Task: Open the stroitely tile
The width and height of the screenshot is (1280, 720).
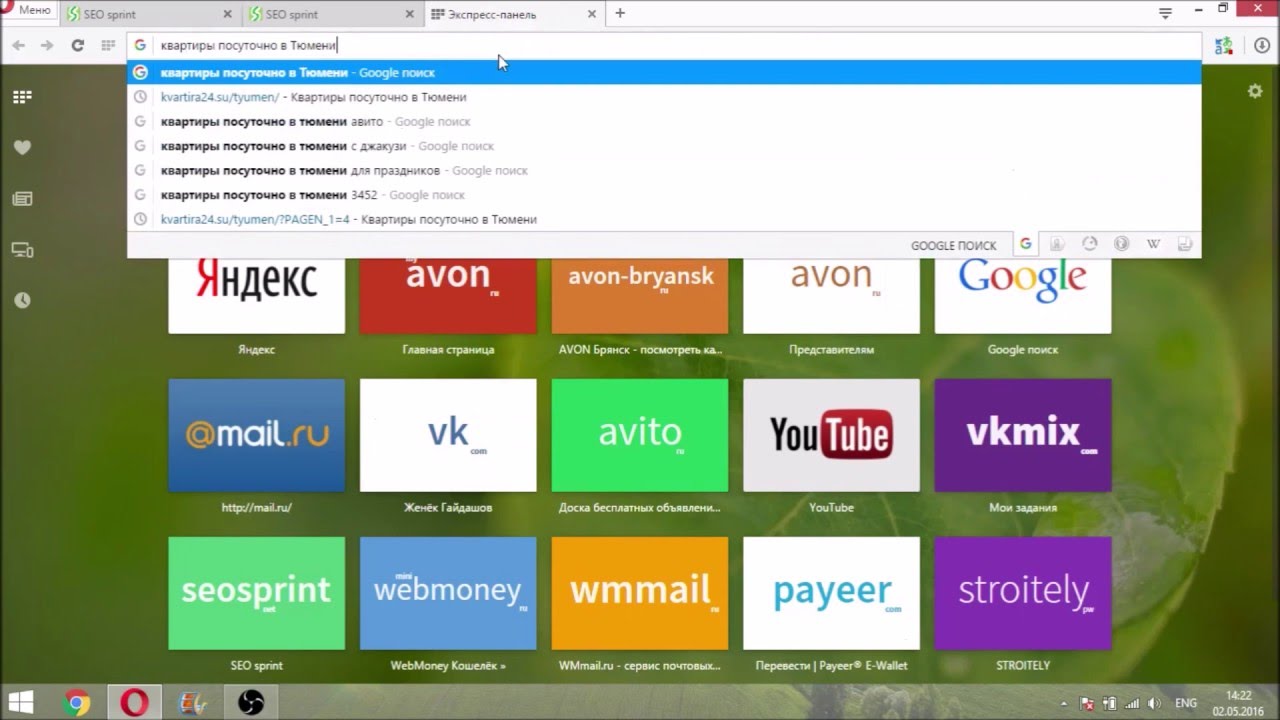Action: tap(1023, 593)
